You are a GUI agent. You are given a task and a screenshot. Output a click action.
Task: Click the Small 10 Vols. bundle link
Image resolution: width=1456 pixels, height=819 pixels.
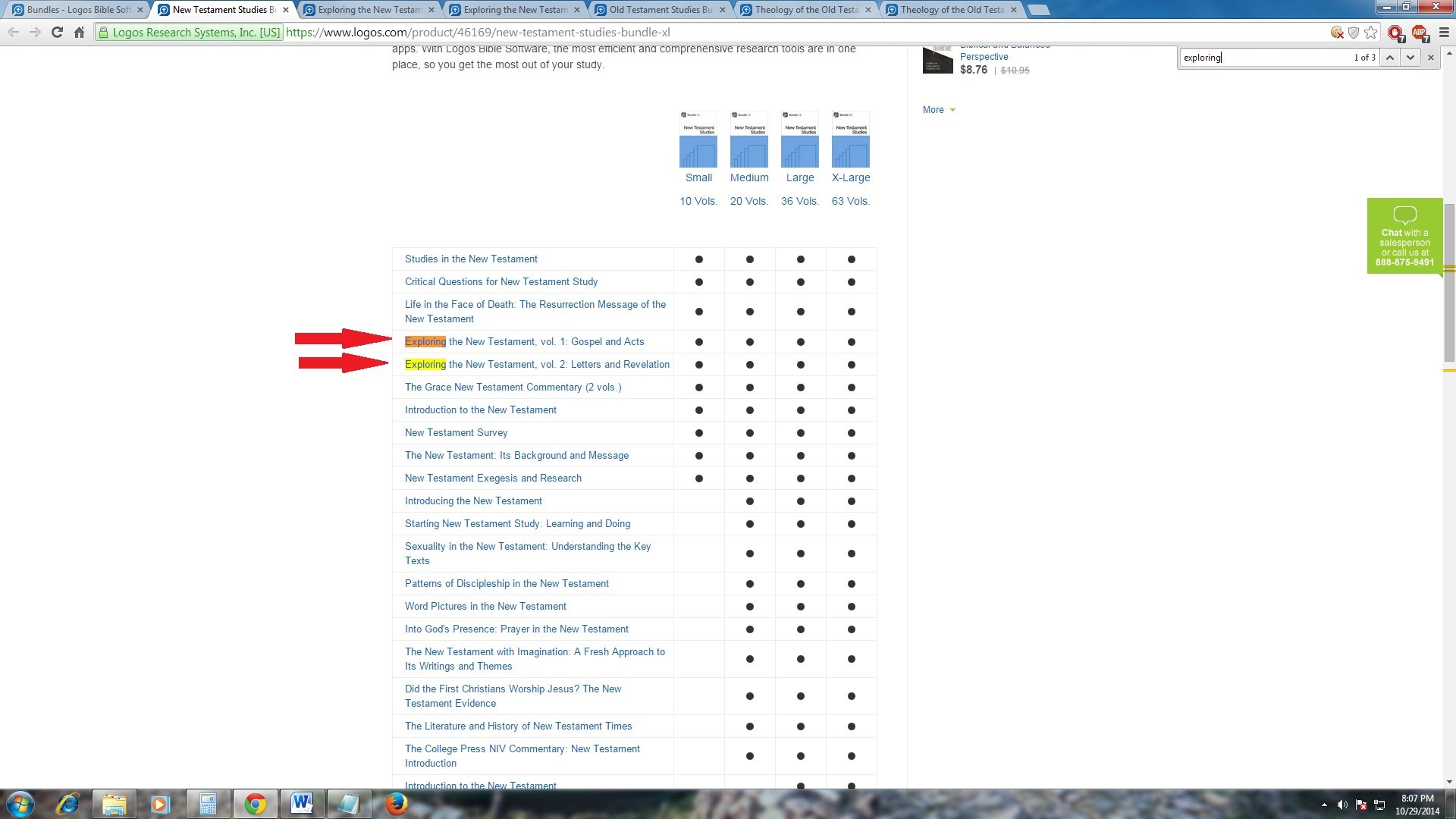[698, 178]
